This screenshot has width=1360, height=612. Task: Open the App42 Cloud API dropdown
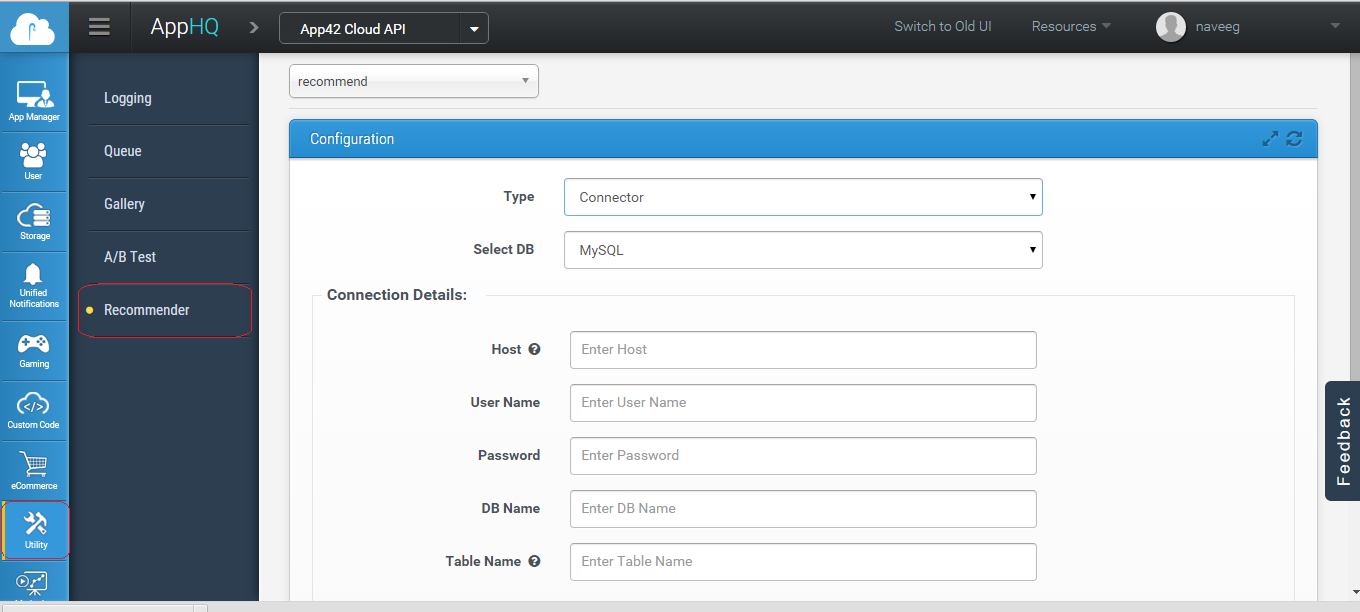(474, 29)
